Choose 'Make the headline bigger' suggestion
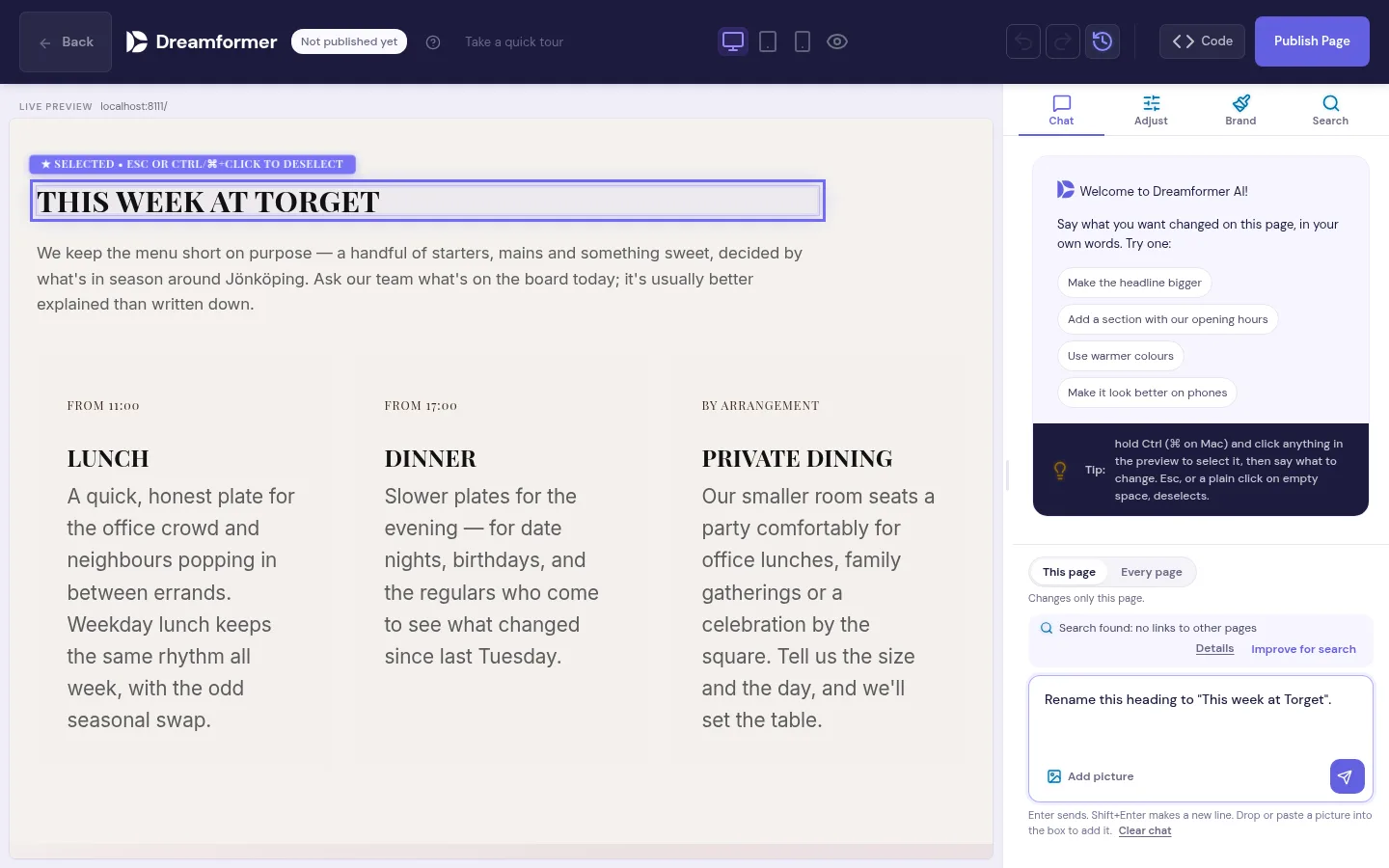1389x868 pixels. [x=1134, y=283]
